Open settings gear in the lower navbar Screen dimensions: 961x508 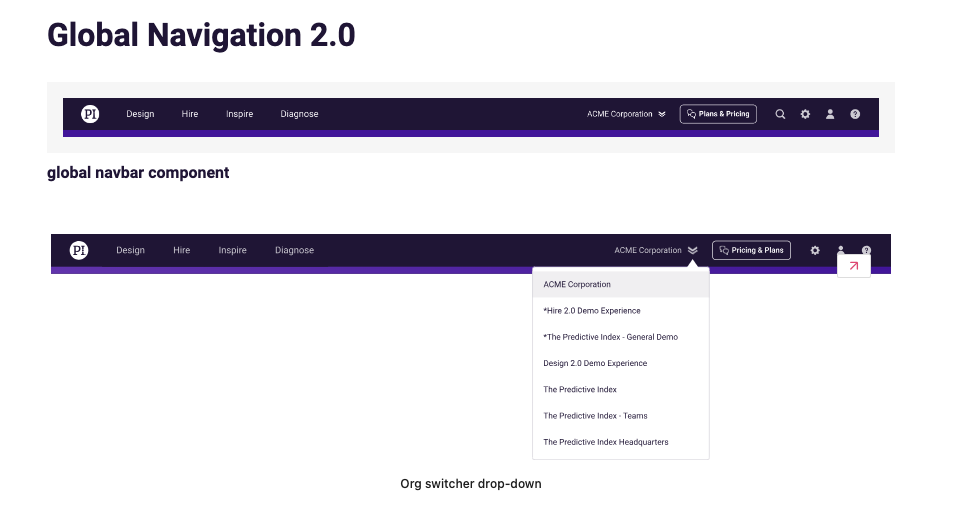[815, 250]
